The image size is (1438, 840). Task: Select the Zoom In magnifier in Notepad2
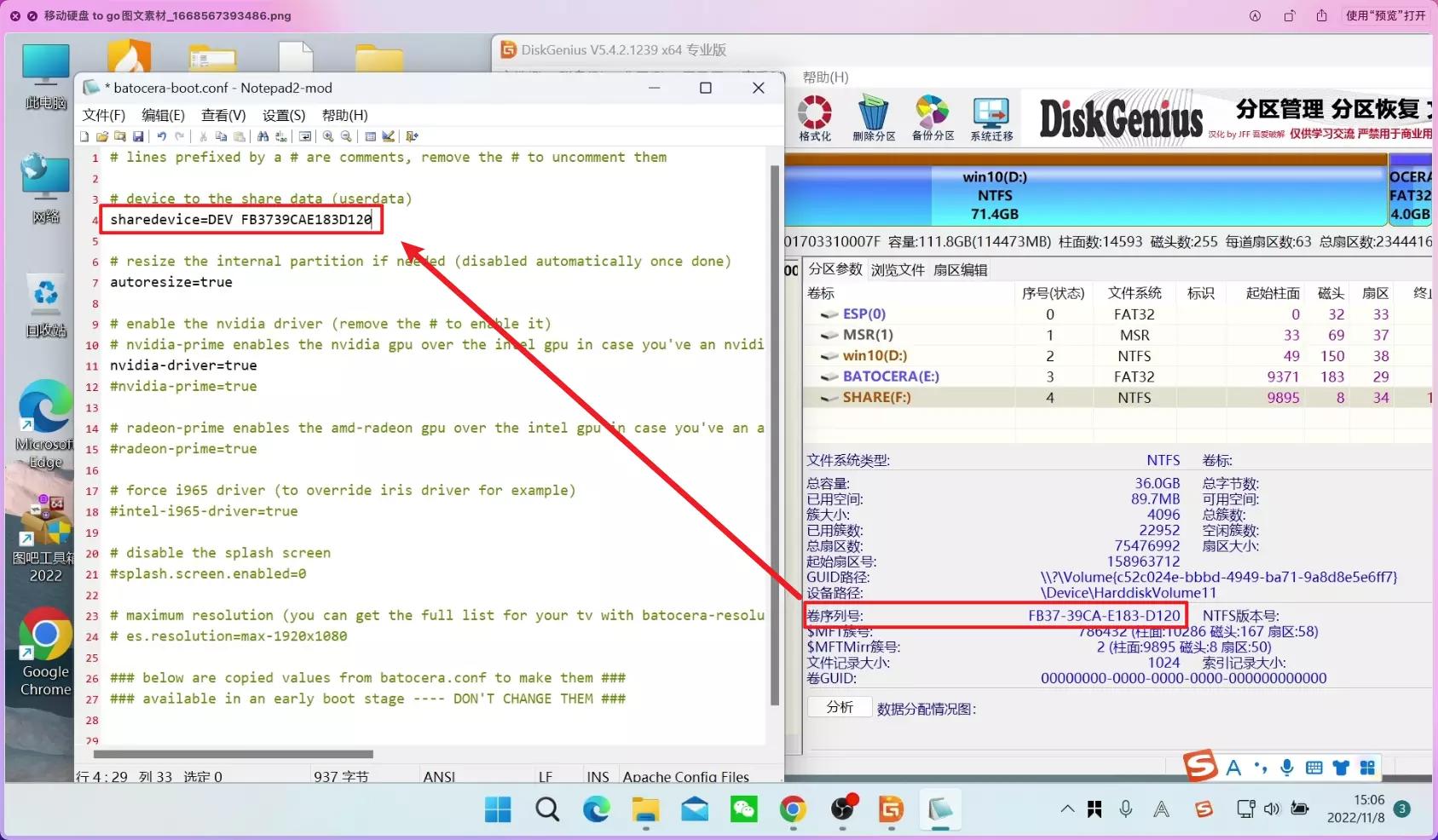pyautogui.click(x=327, y=136)
